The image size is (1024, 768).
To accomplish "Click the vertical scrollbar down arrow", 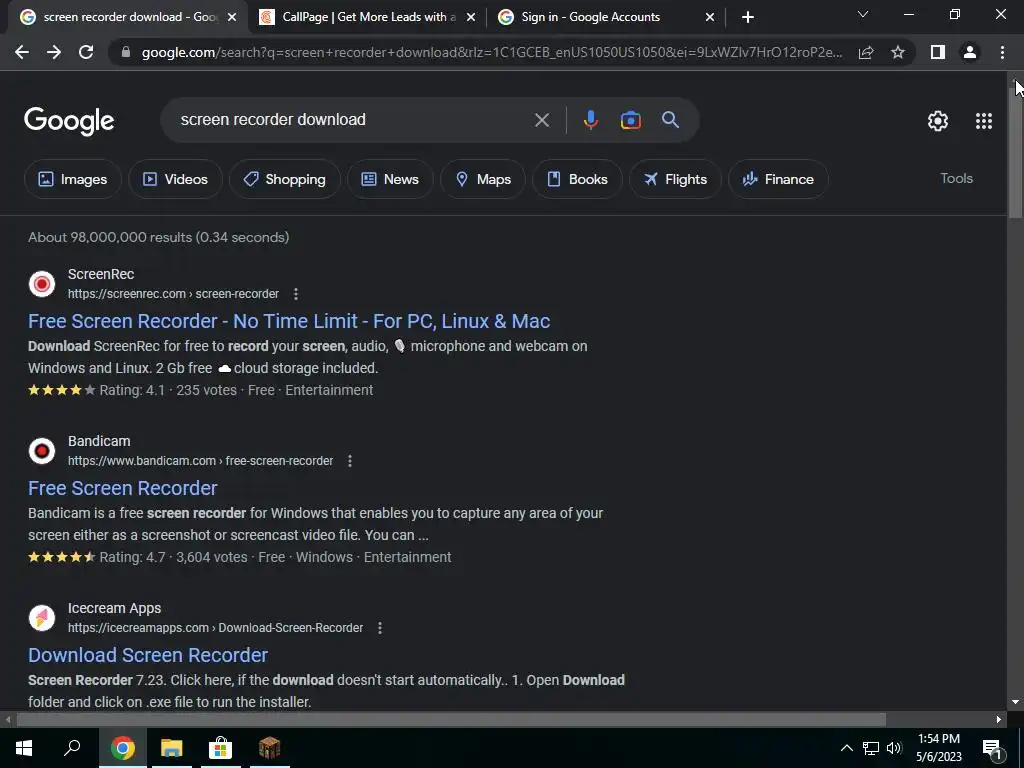I will click(x=1015, y=702).
